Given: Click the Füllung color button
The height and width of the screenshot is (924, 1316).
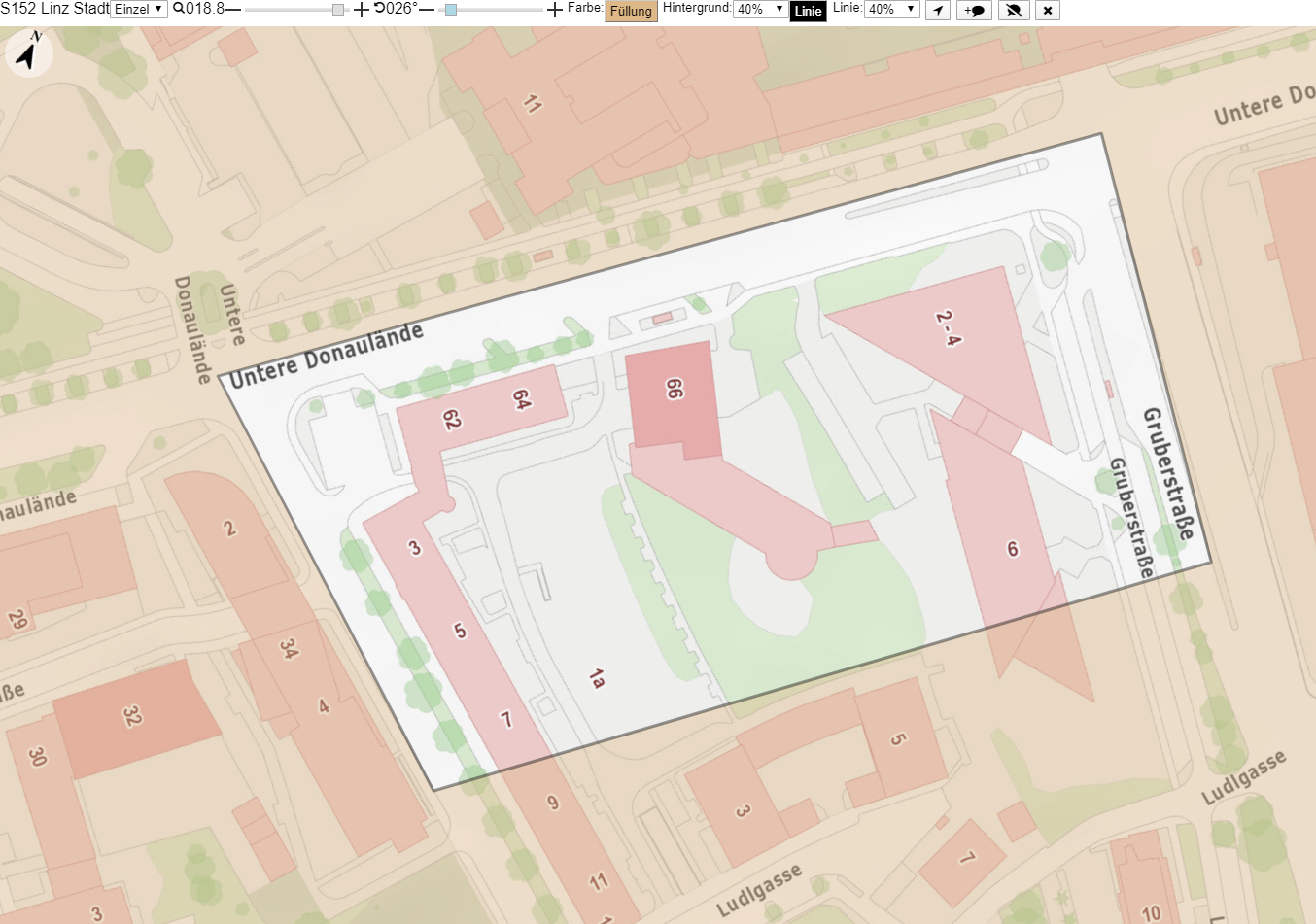Looking at the screenshot, I should (631, 12).
